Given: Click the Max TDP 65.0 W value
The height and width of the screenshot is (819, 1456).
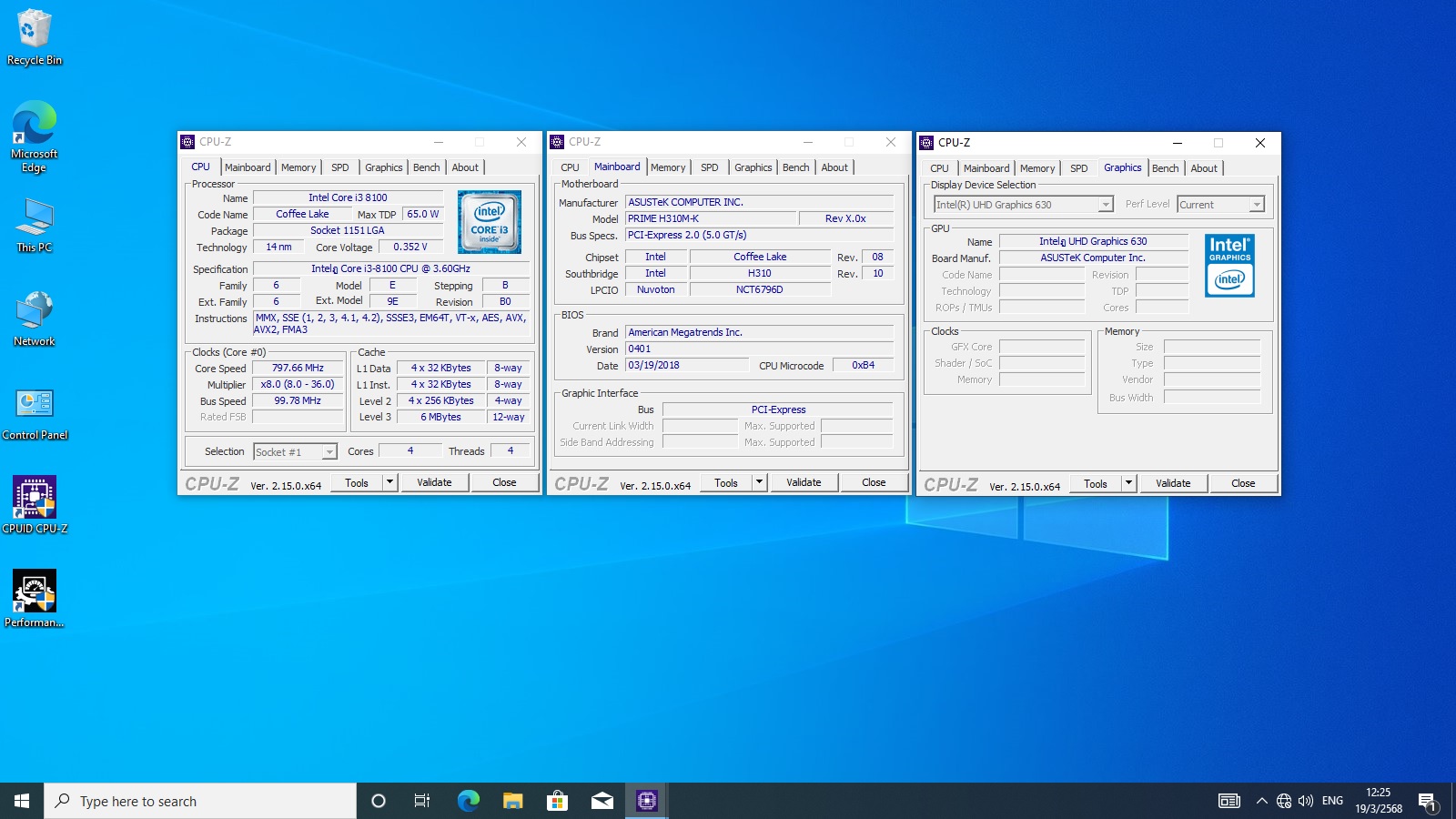Looking at the screenshot, I should click(x=422, y=215).
